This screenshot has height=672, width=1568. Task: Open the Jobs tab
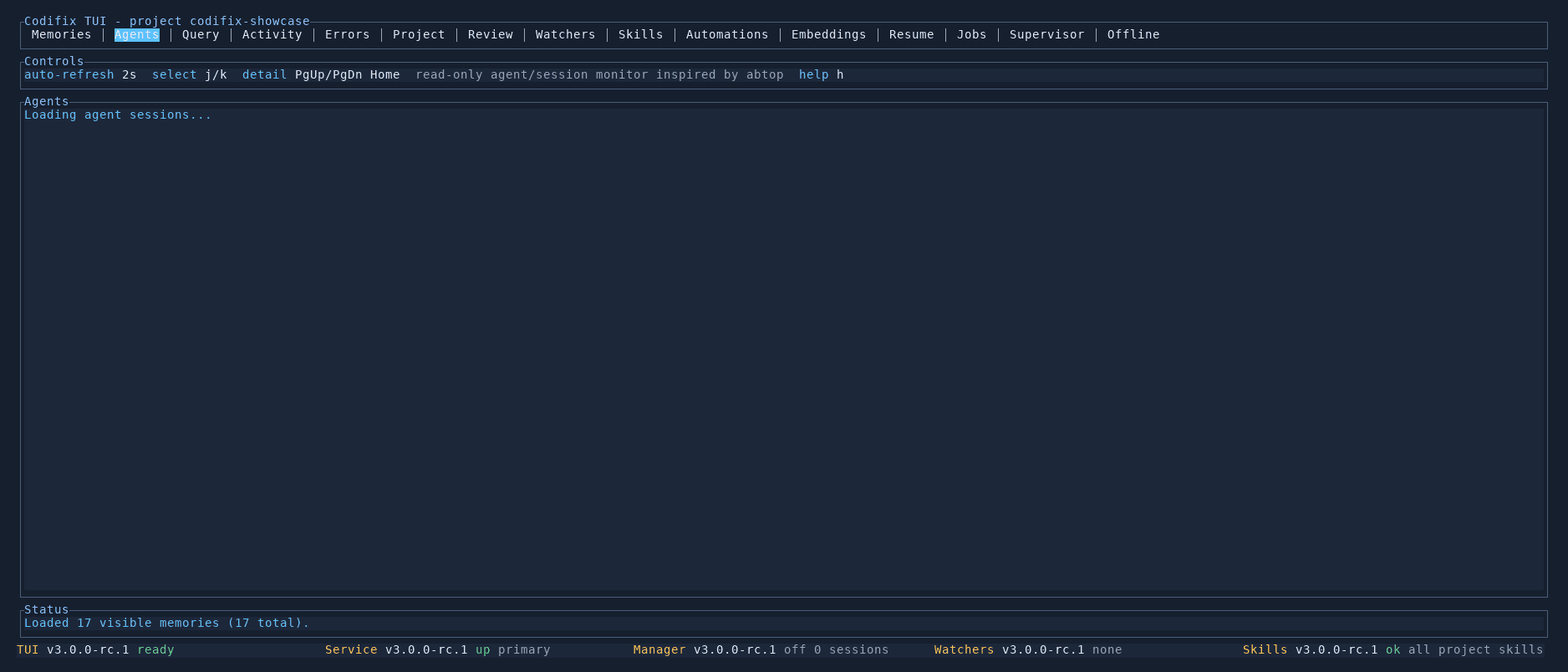tap(972, 34)
